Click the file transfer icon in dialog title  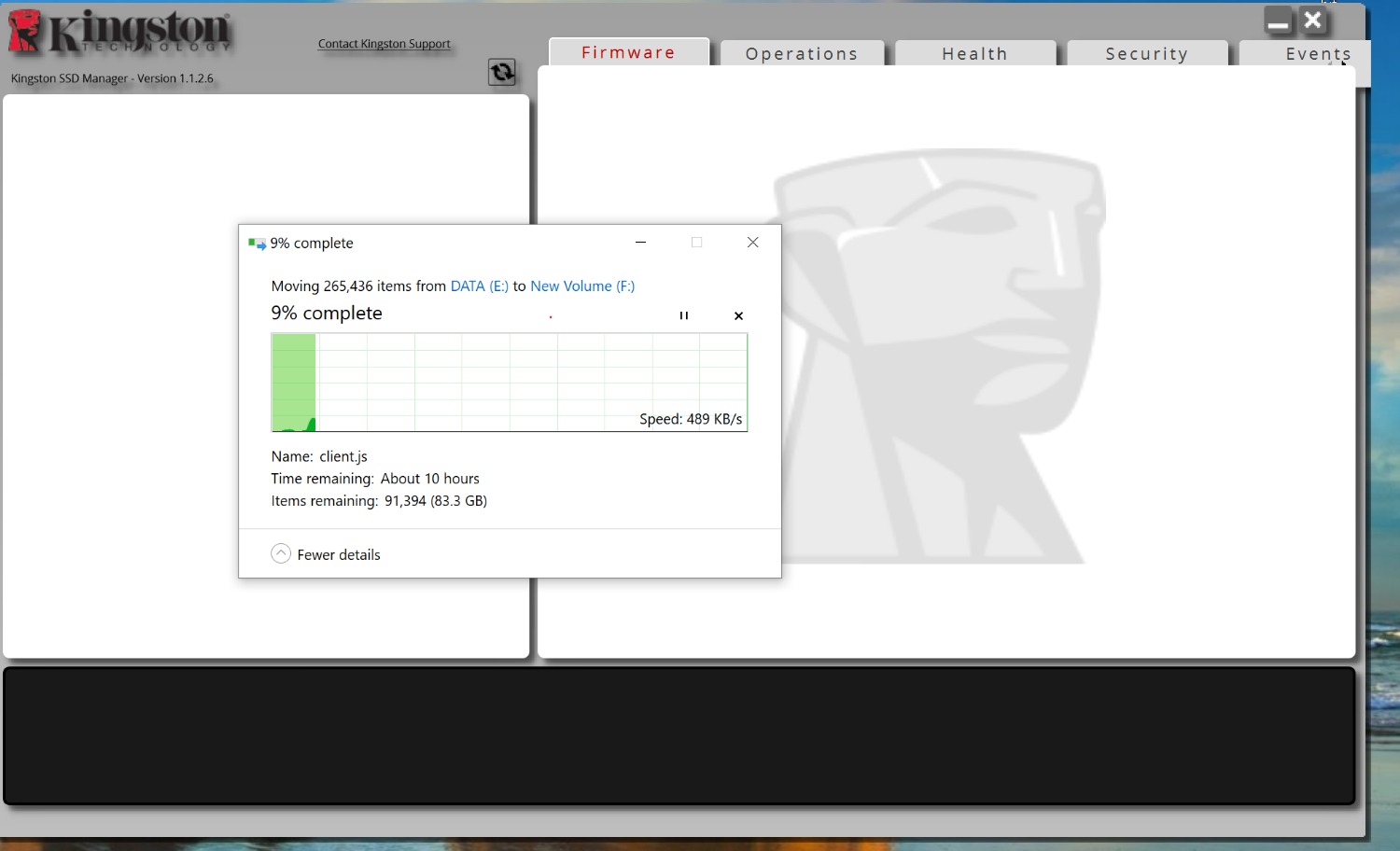click(257, 244)
